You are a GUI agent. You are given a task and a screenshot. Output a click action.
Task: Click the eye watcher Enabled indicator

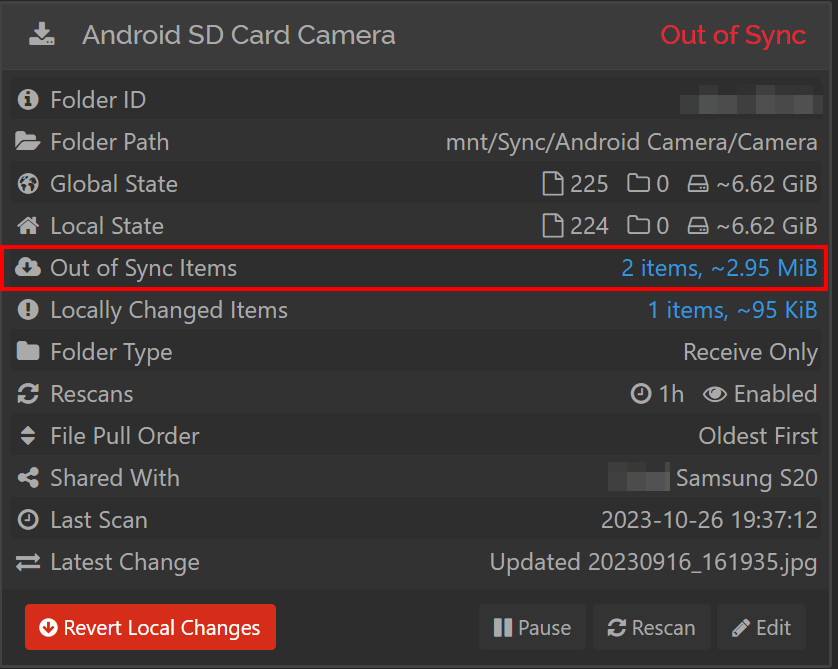(x=760, y=394)
